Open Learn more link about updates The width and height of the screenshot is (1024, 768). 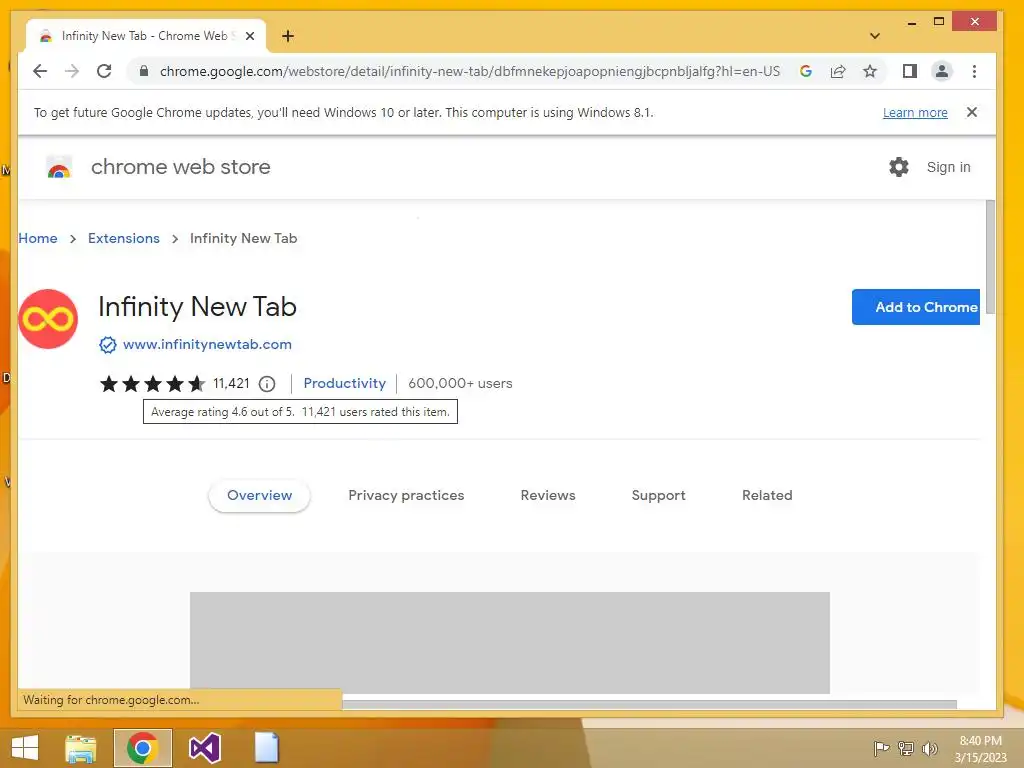click(x=915, y=112)
